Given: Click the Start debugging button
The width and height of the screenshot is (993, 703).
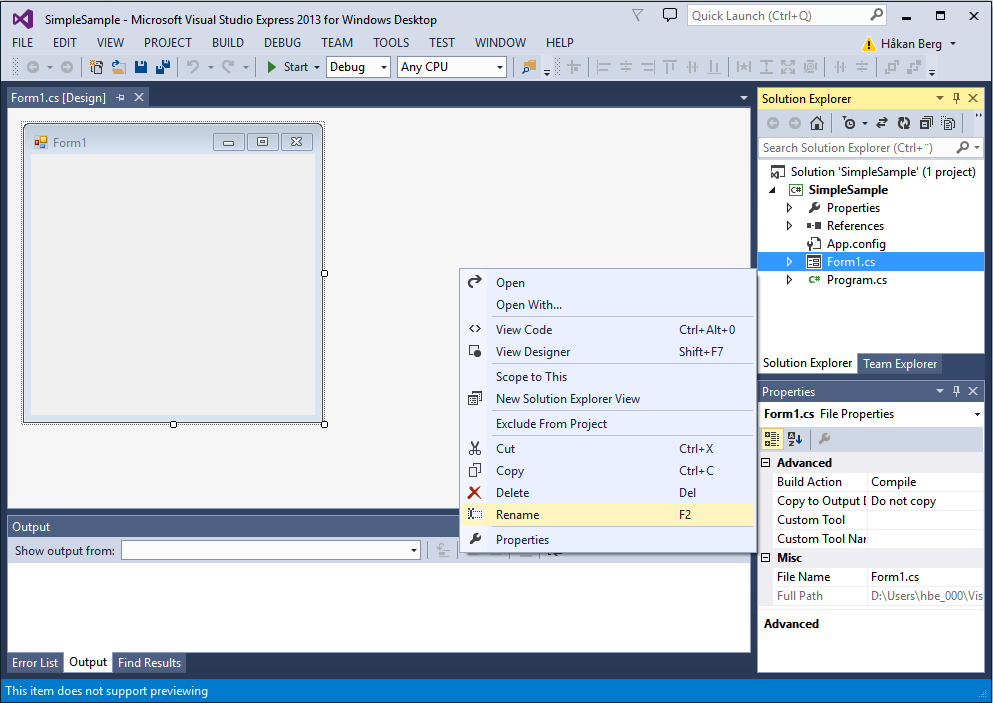Looking at the screenshot, I should [x=288, y=66].
